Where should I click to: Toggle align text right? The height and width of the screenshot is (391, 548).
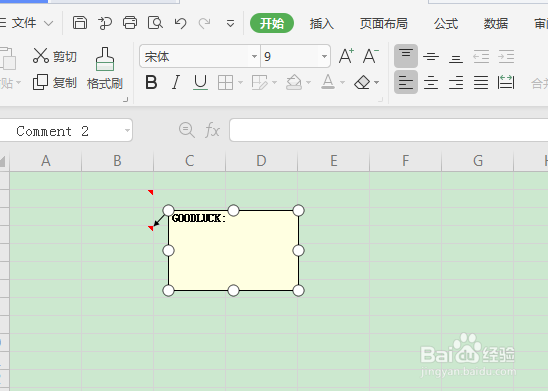(x=456, y=82)
